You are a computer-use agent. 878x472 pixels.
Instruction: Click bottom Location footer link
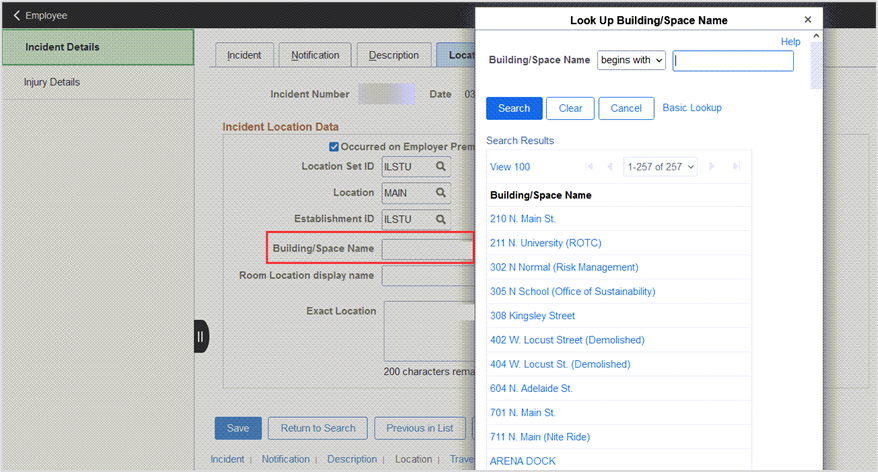pos(413,459)
